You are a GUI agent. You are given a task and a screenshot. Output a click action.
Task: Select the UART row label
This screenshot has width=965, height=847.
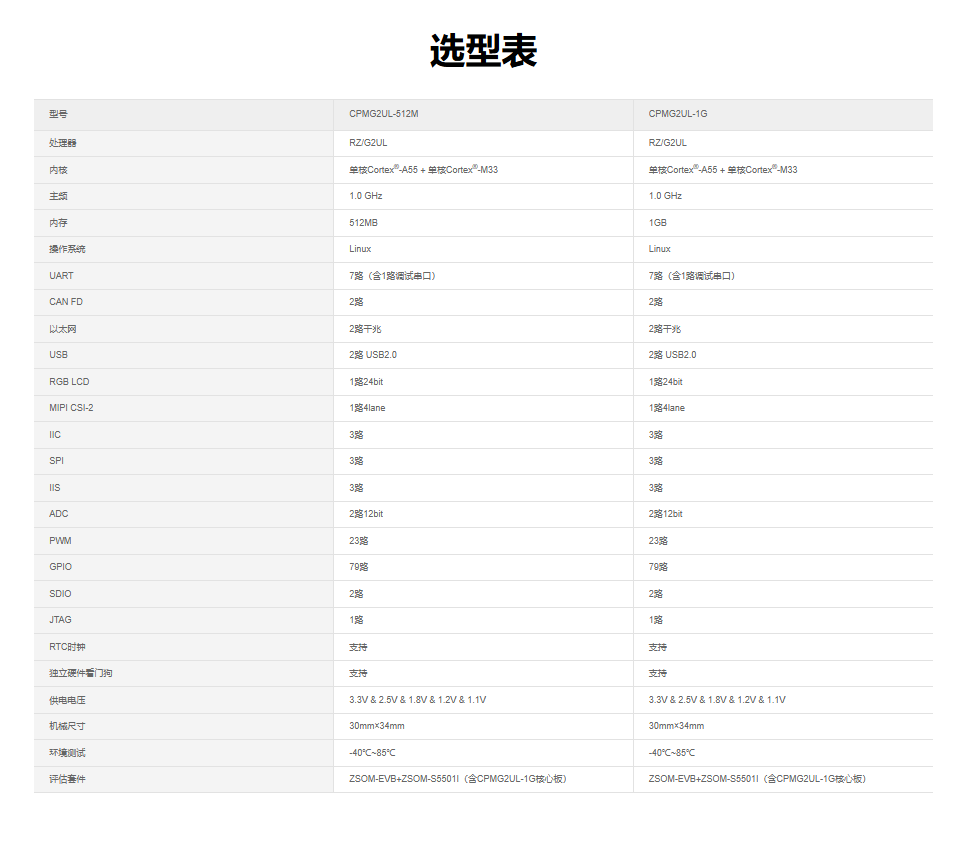coord(61,276)
